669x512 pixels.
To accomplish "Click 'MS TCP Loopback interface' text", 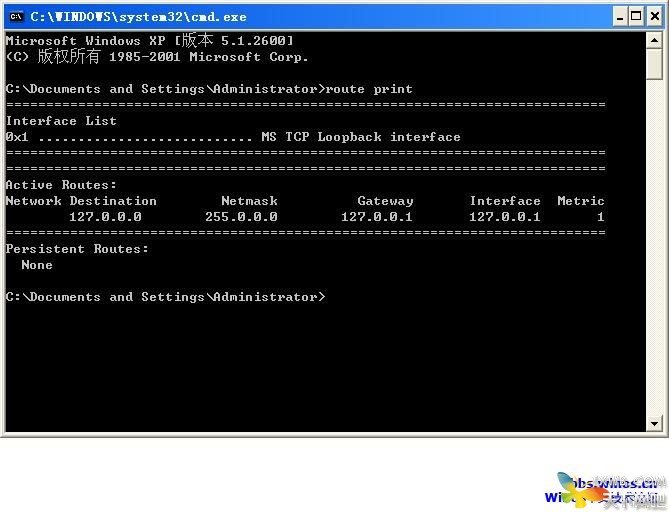I will [x=361, y=137].
